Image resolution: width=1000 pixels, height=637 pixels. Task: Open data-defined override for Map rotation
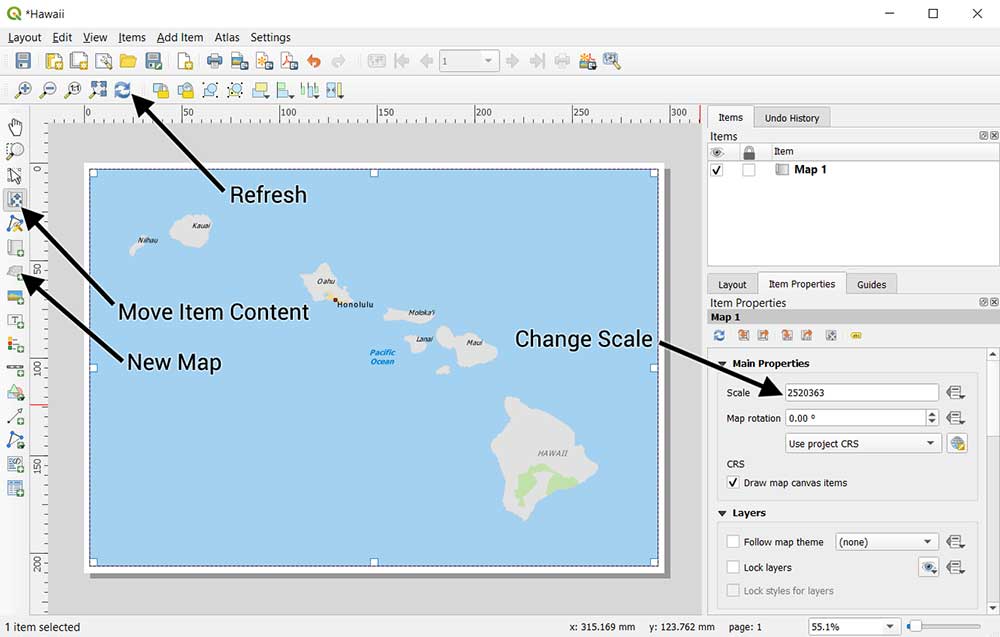[x=955, y=418]
